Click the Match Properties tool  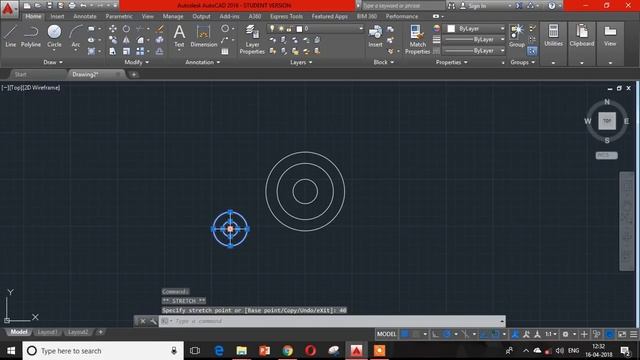pos(417,39)
